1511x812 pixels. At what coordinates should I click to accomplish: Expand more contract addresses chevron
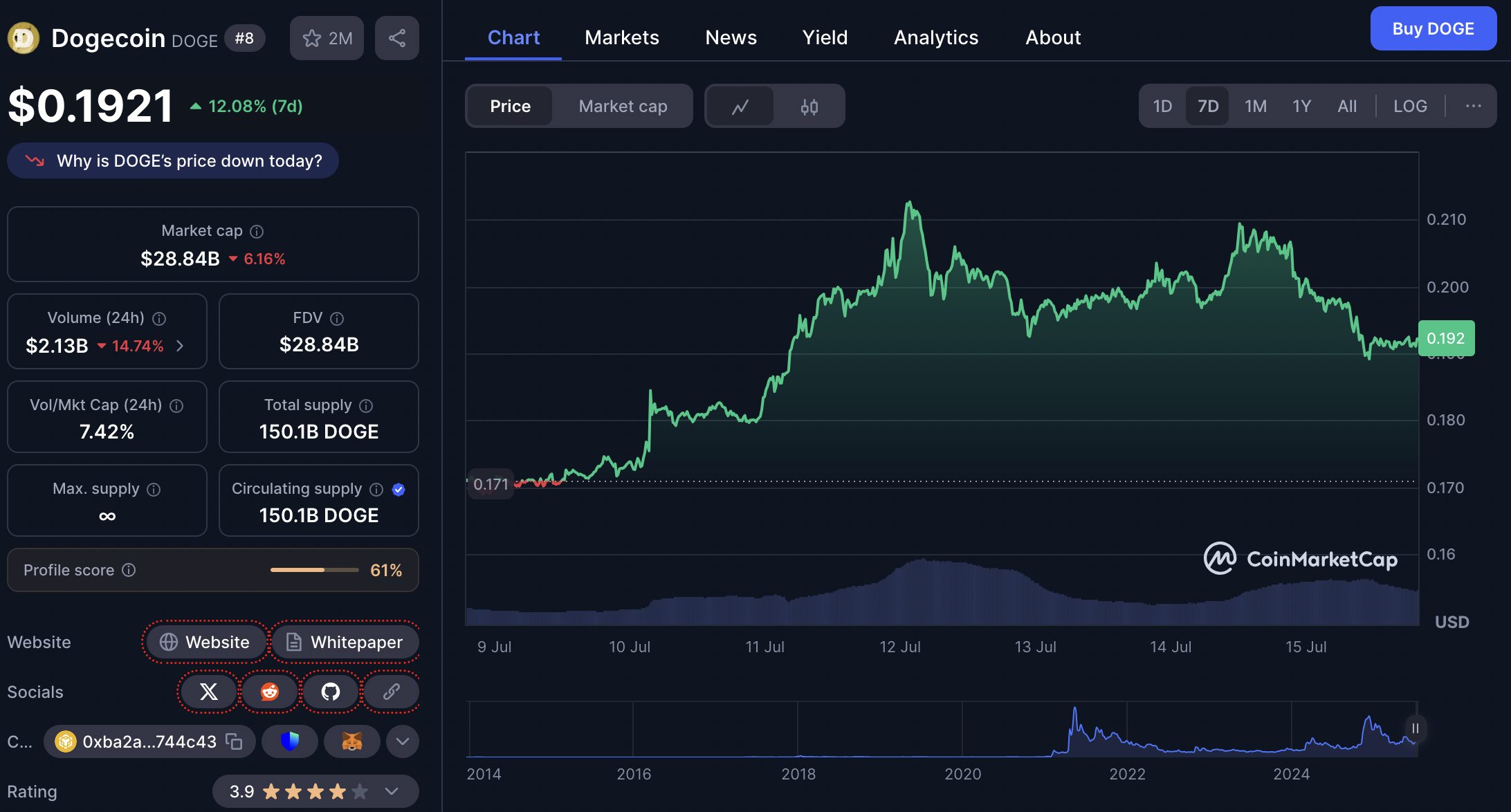click(x=403, y=741)
